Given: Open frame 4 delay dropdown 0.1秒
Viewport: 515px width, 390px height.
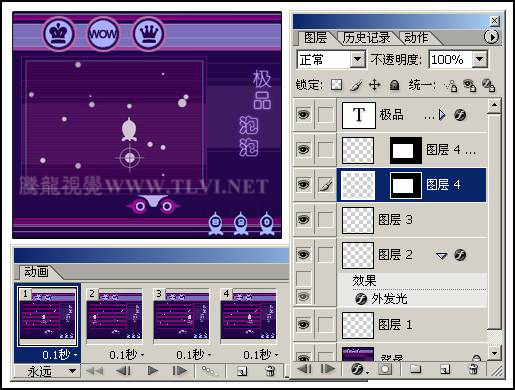Looking at the screenshot, I should (261, 355).
